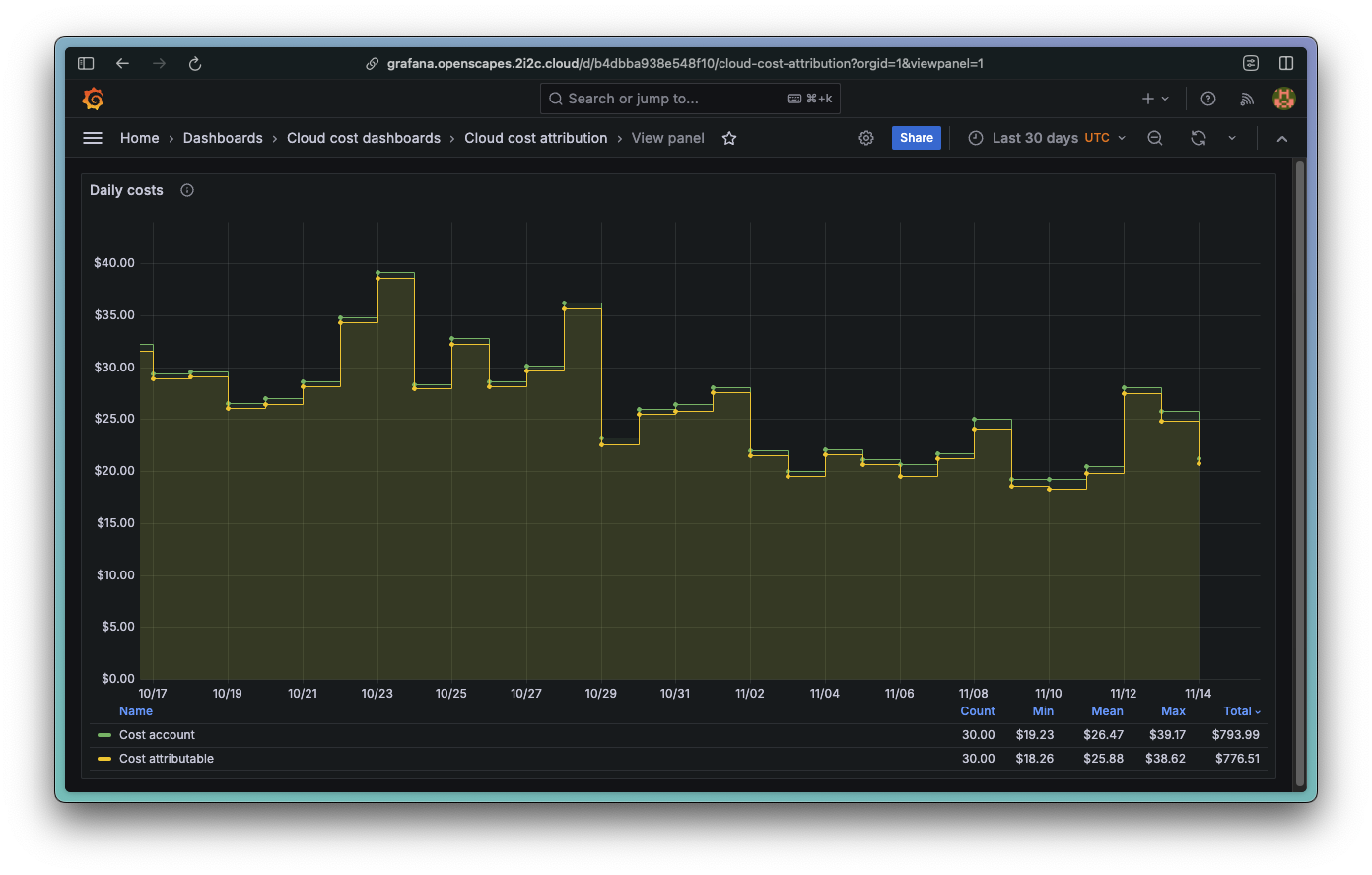Open dashboard settings with the gear icon

(865, 138)
